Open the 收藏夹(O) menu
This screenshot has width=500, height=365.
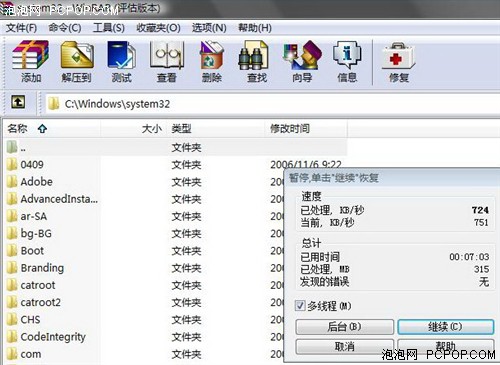coord(158,28)
